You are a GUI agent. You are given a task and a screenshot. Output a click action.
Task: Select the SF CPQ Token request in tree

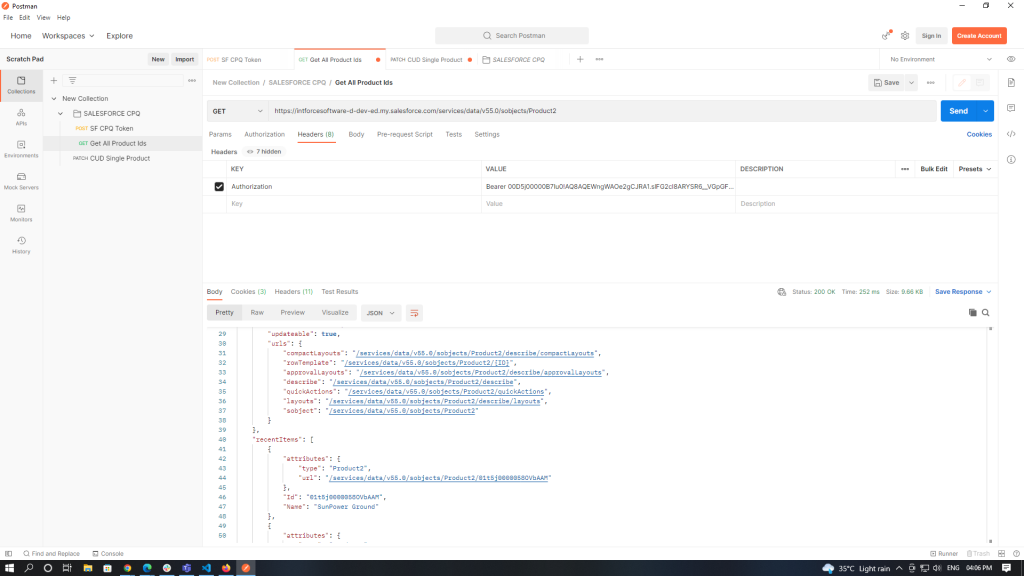[111, 129]
